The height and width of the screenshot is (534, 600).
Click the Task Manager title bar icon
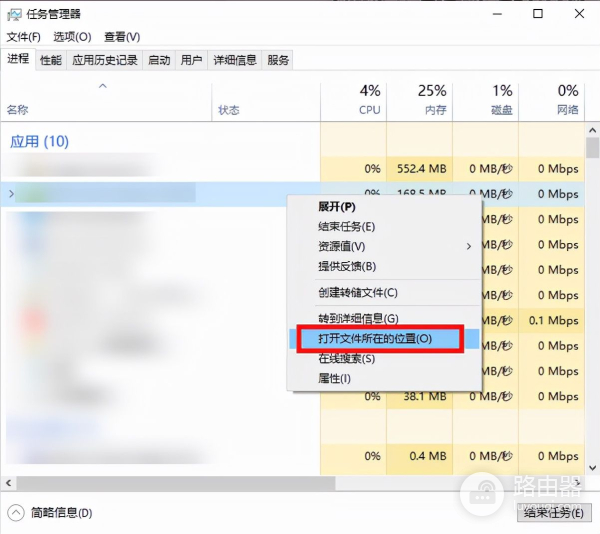[x=14, y=15]
